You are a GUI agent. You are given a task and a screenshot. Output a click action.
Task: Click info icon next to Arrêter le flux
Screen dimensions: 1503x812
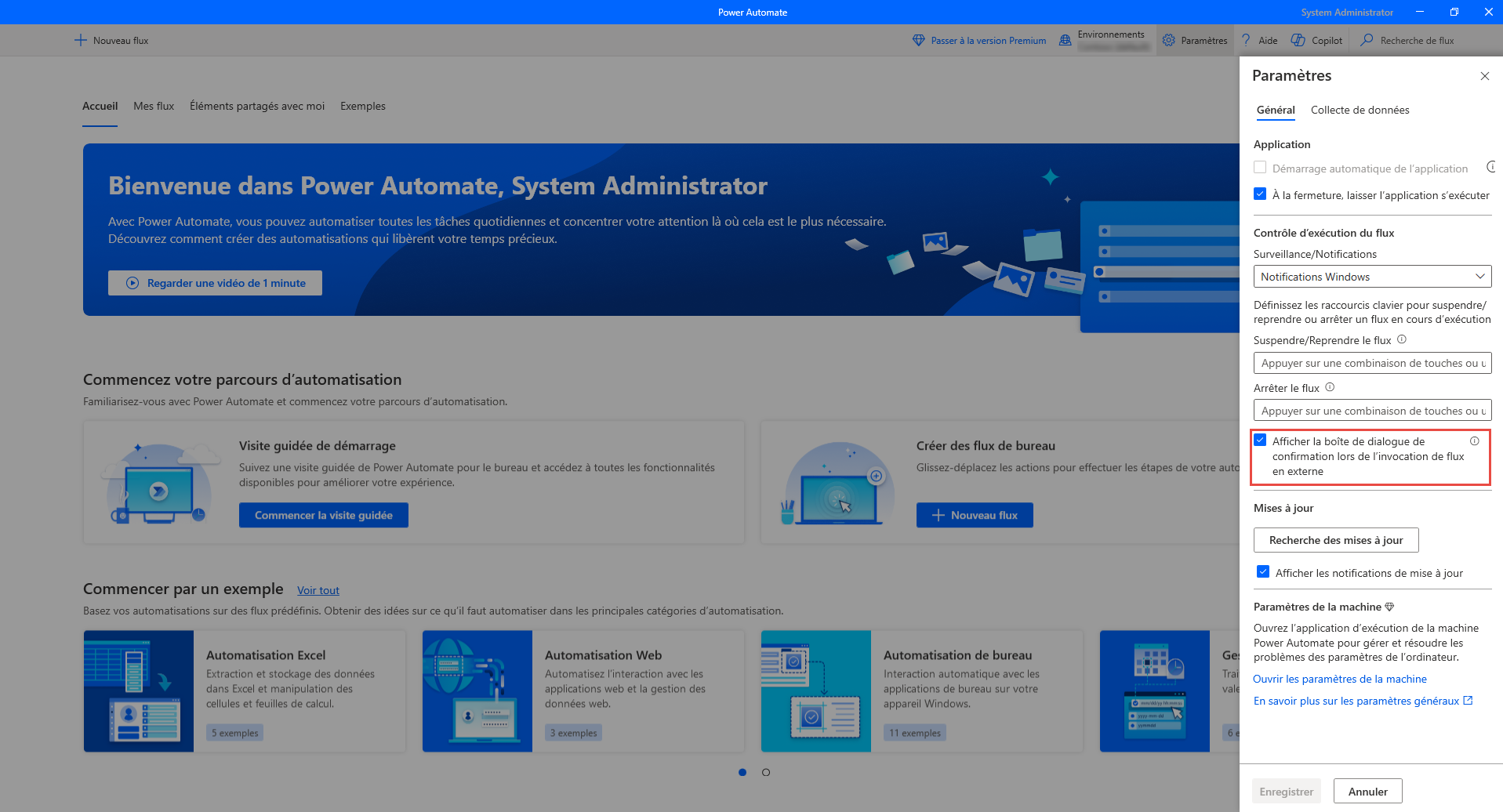point(1330,387)
